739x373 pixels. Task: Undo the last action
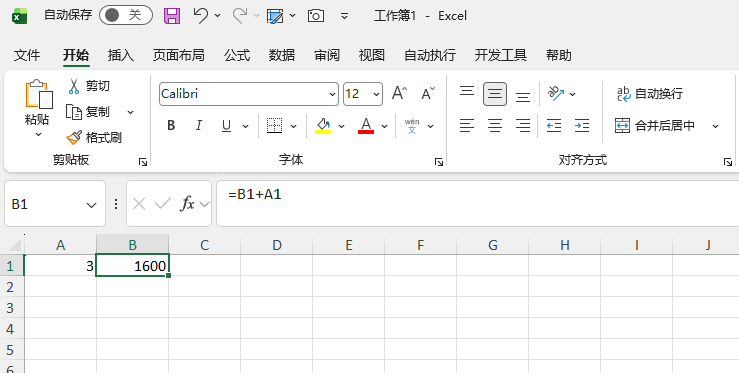tap(200, 16)
